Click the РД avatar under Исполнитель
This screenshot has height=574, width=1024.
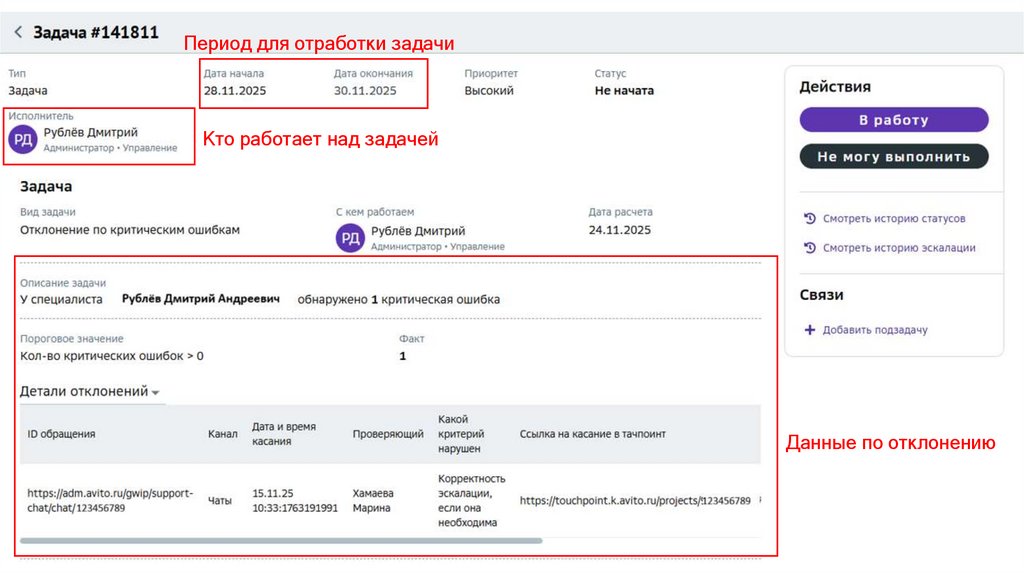pos(23,139)
